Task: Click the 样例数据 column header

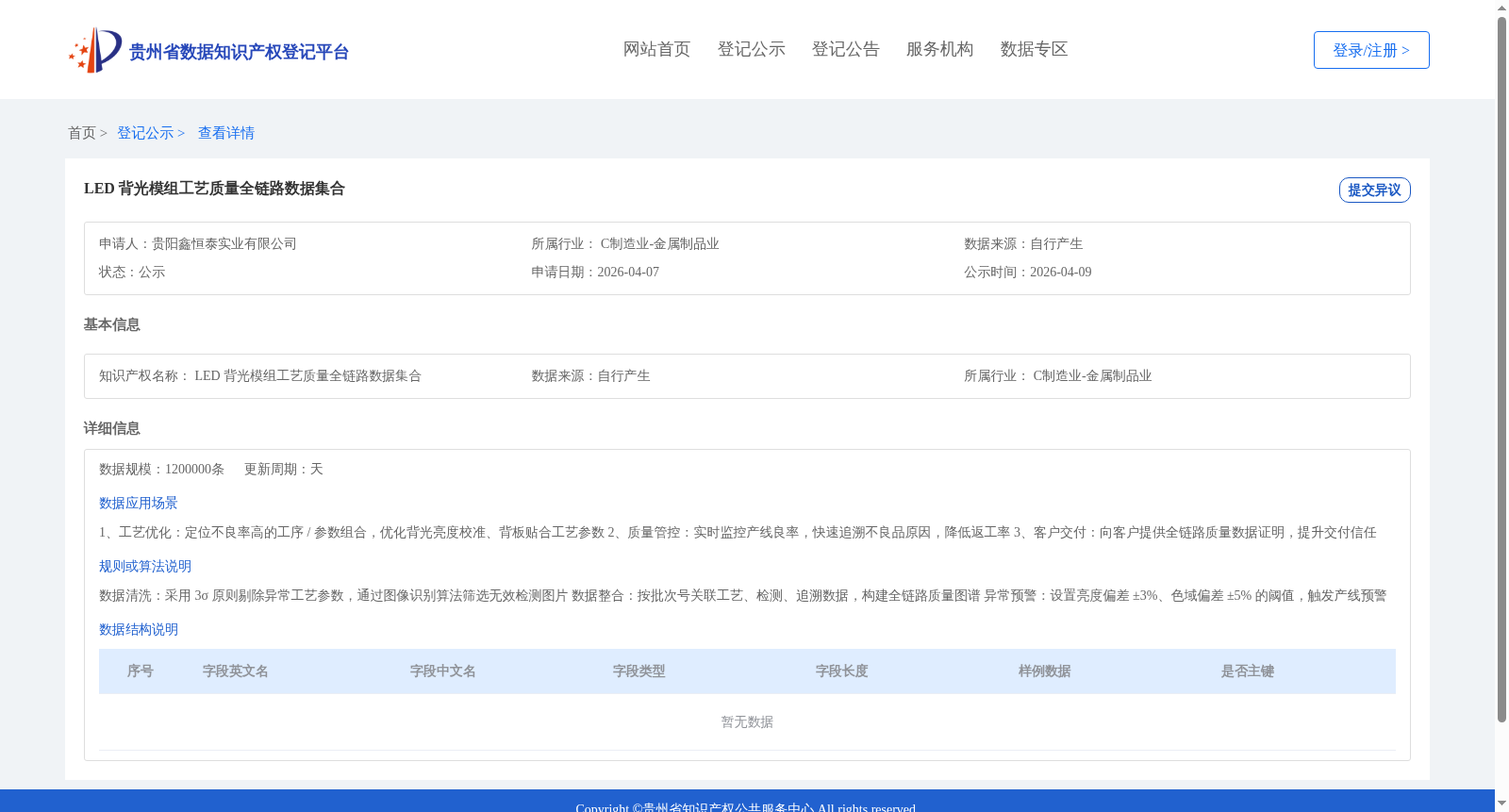Action: pos(1045,671)
